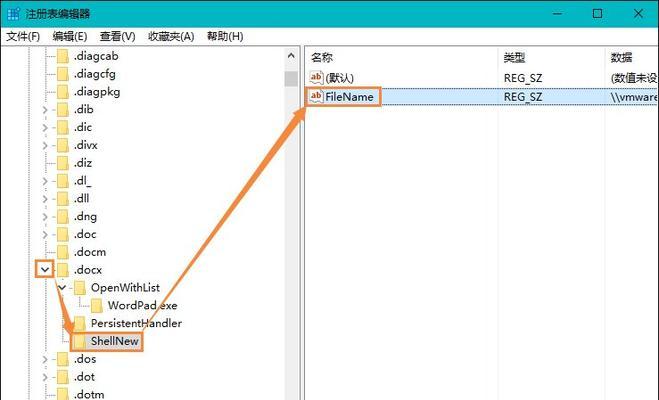Expand the .divx key
The height and width of the screenshot is (400, 659).
coord(45,145)
